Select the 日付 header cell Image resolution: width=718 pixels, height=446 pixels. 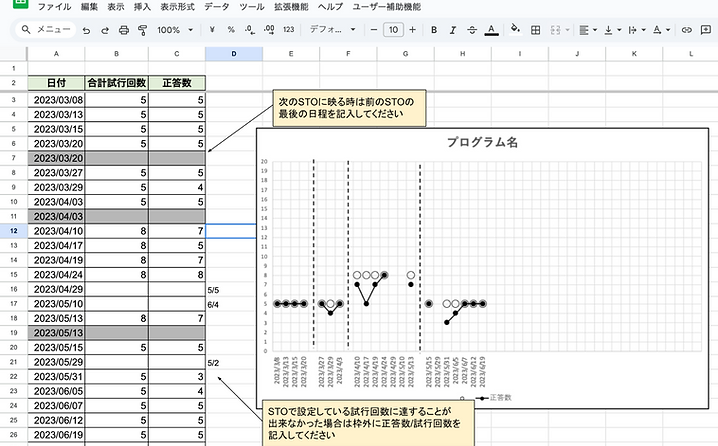point(56,83)
